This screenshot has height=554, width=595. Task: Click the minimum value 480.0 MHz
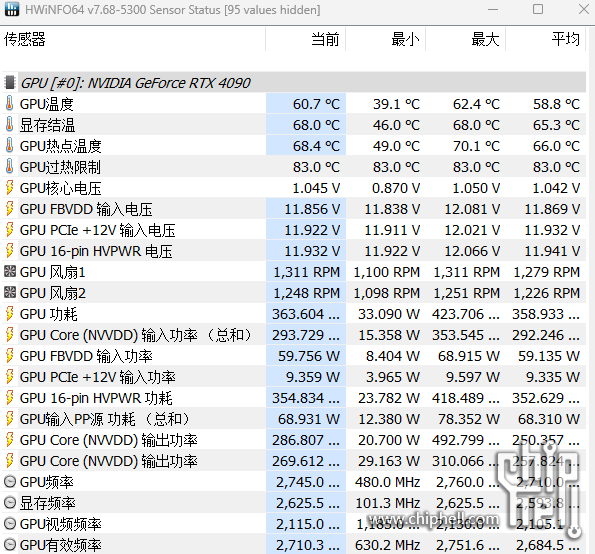point(387,482)
